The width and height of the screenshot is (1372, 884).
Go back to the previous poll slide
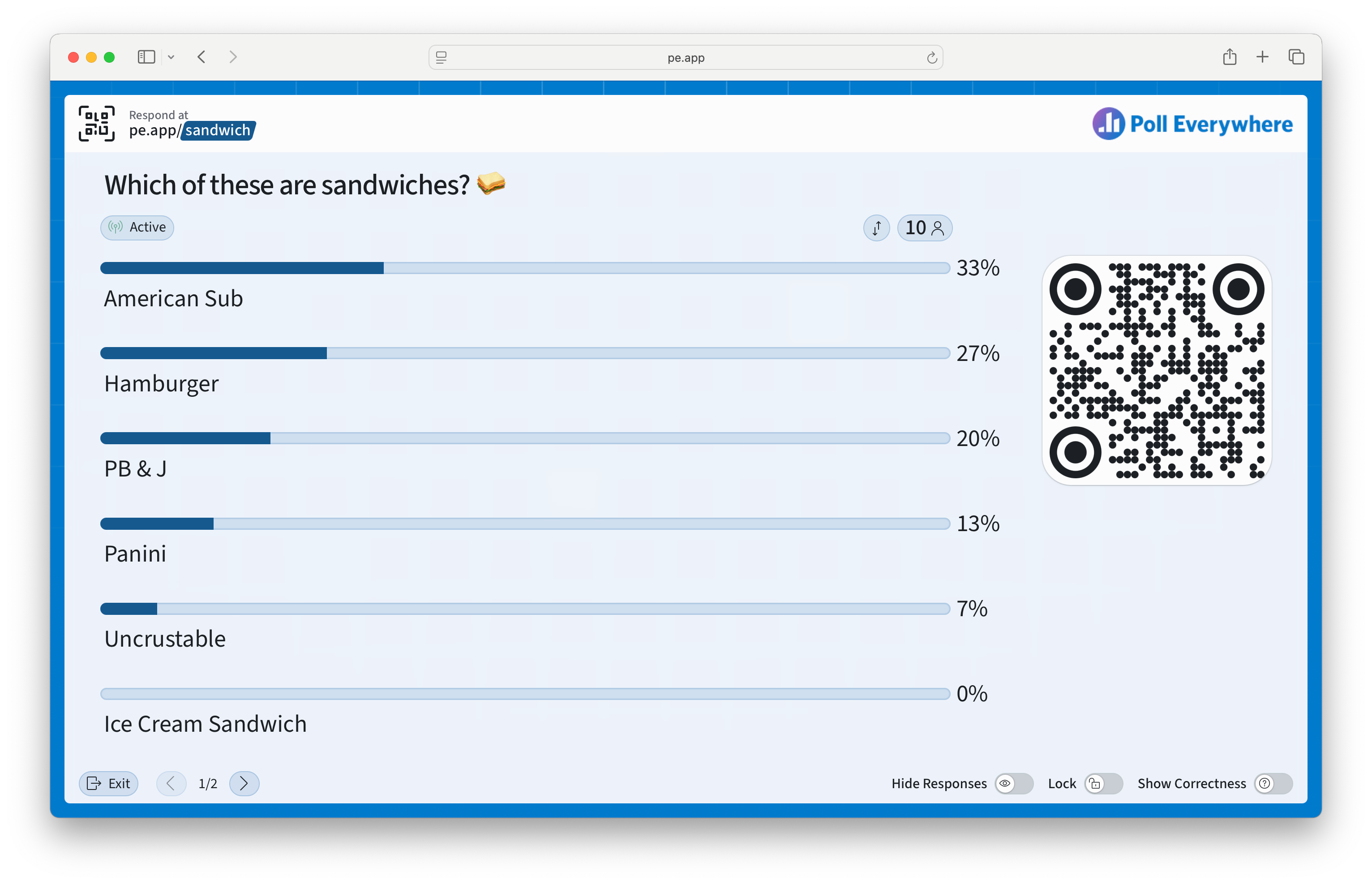171,783
